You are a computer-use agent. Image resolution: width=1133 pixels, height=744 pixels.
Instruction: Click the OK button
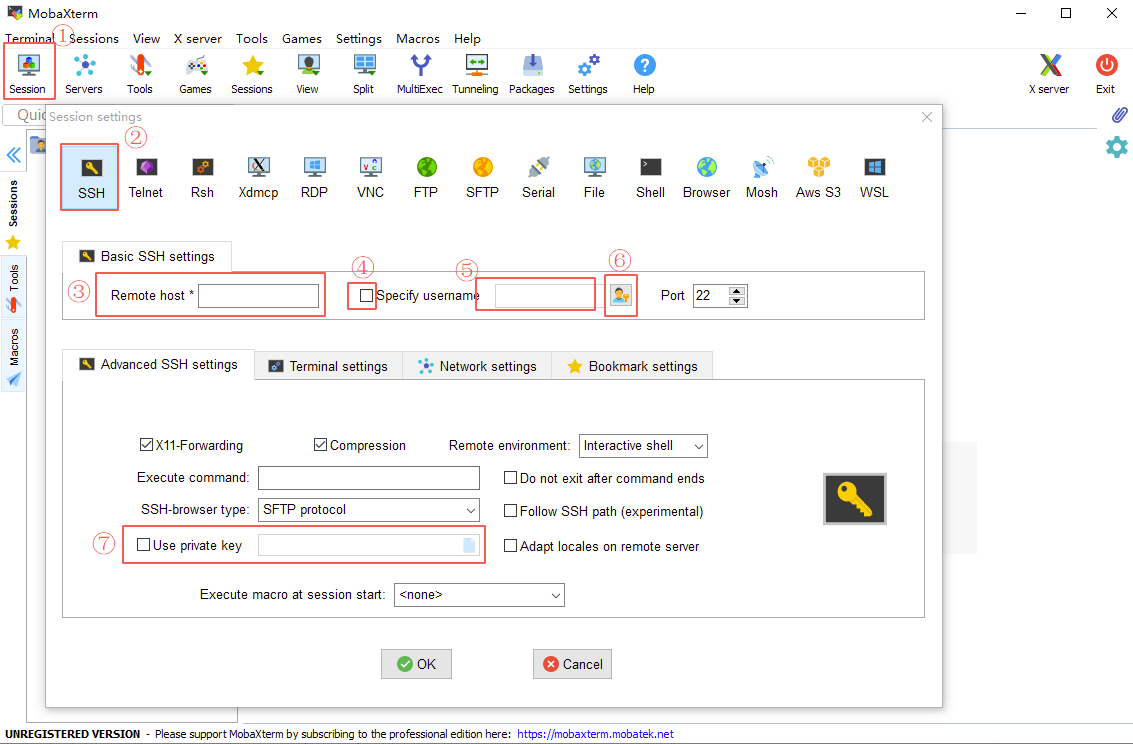[416, 664]
